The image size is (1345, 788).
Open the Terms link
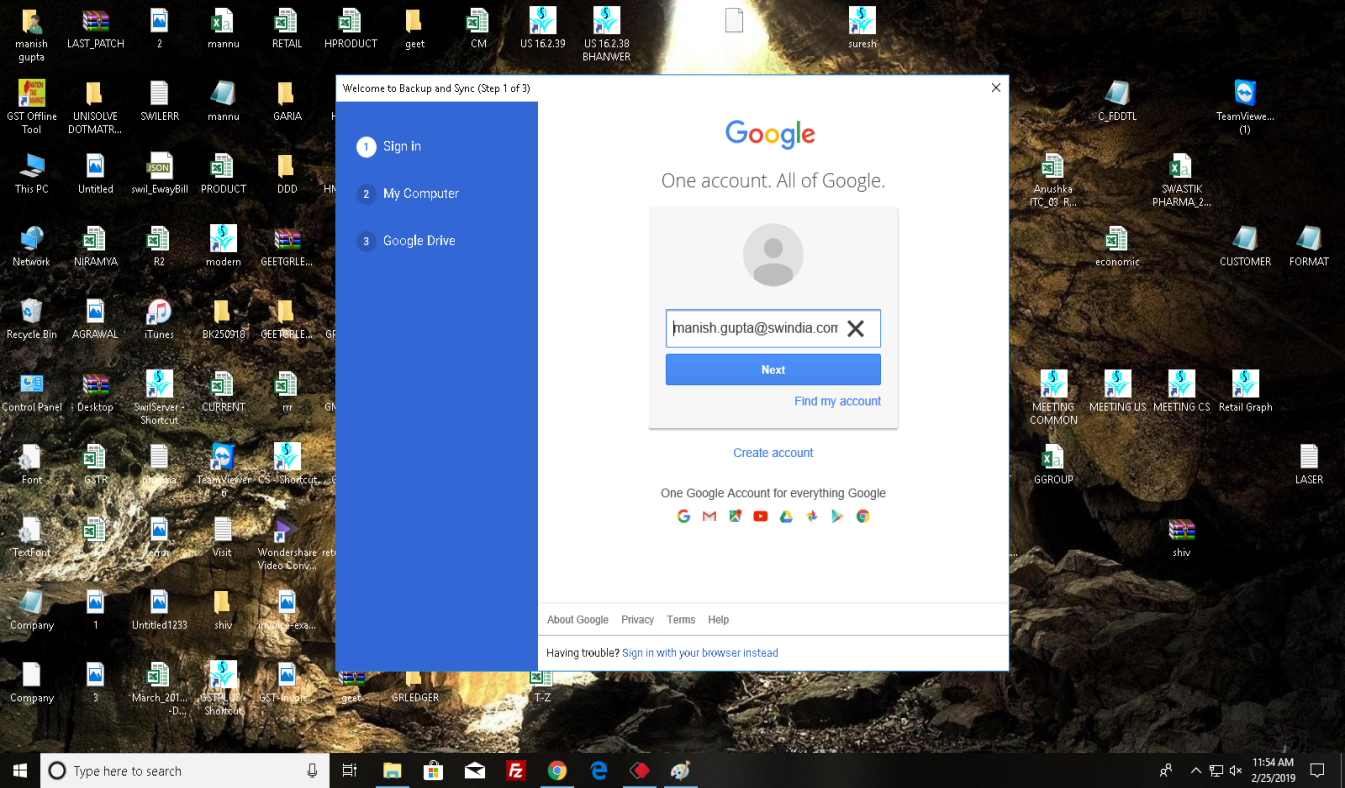(x=681, y=620)
